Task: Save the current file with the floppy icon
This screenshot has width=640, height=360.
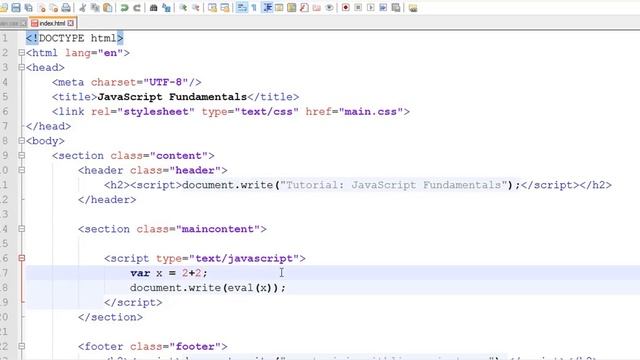Action: pos(16,7)
